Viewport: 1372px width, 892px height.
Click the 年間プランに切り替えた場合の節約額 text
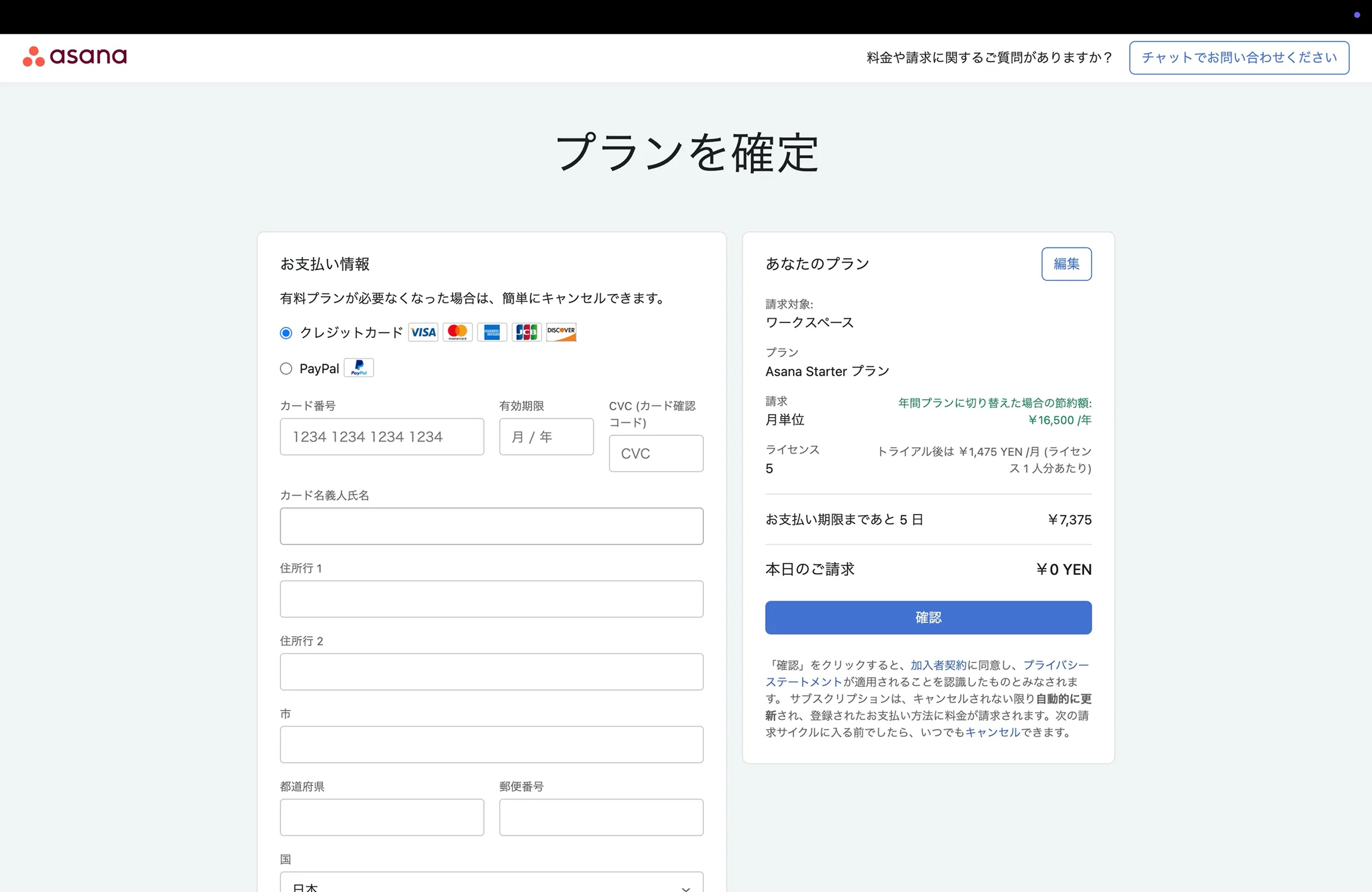click(995, 403)
